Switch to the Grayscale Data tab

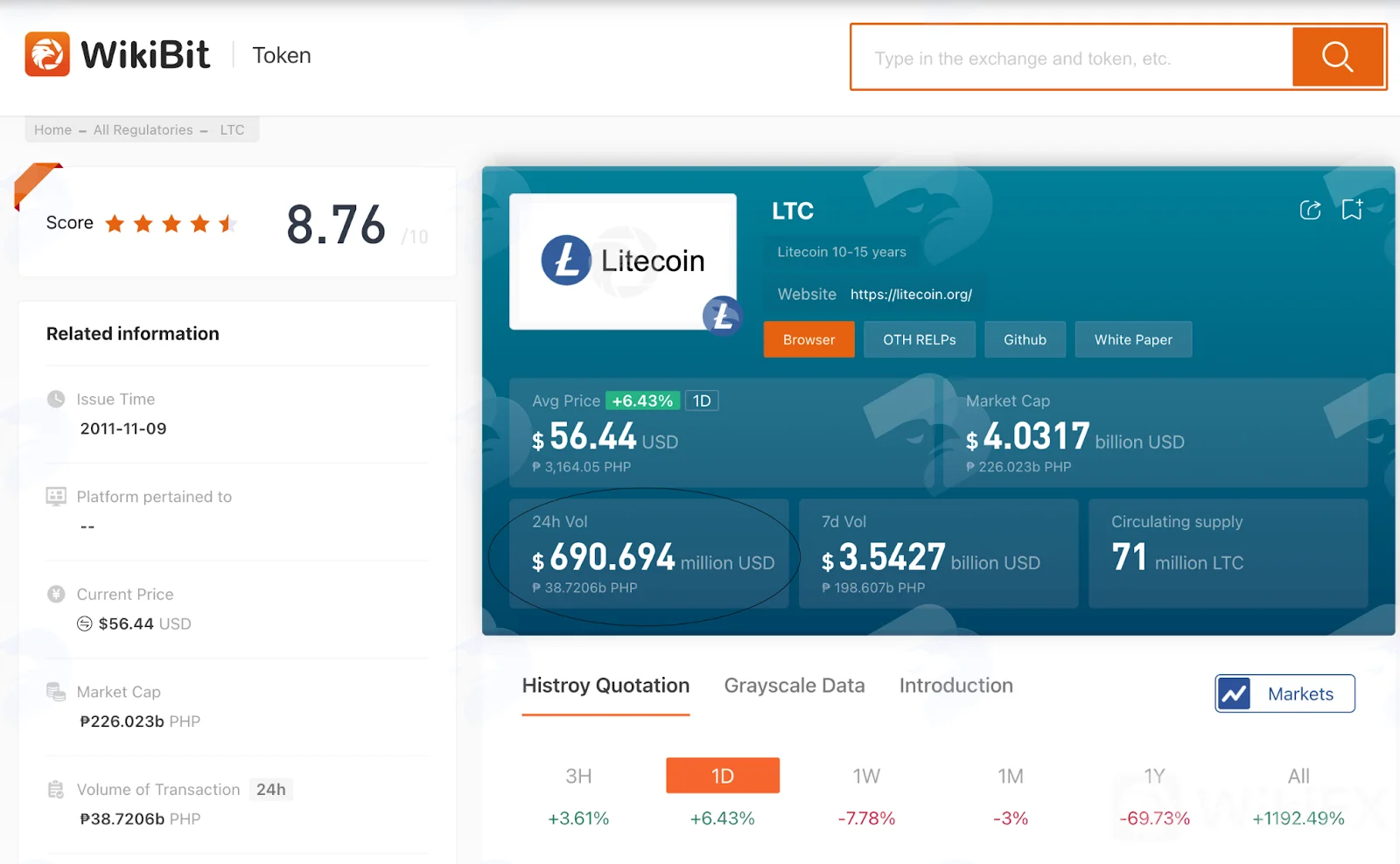tap(794, 686)
